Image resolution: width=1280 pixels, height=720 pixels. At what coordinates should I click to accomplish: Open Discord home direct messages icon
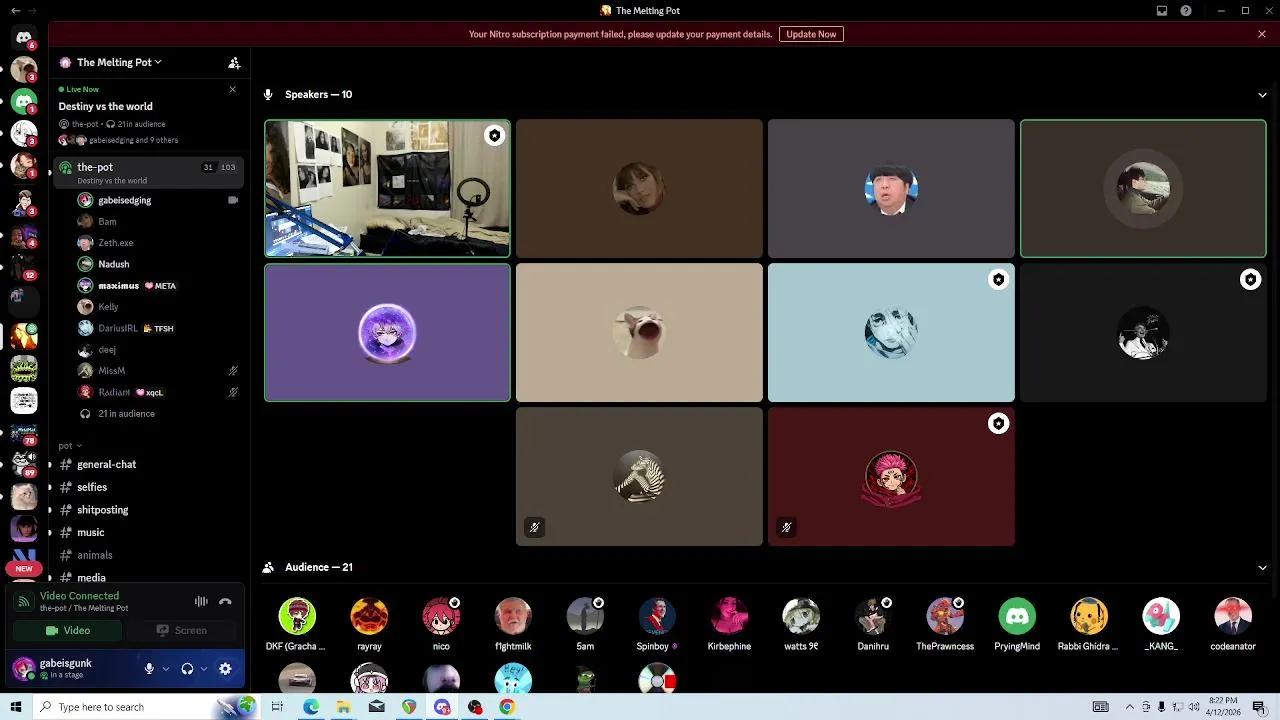pyautogui.click(x=24, y=38)
